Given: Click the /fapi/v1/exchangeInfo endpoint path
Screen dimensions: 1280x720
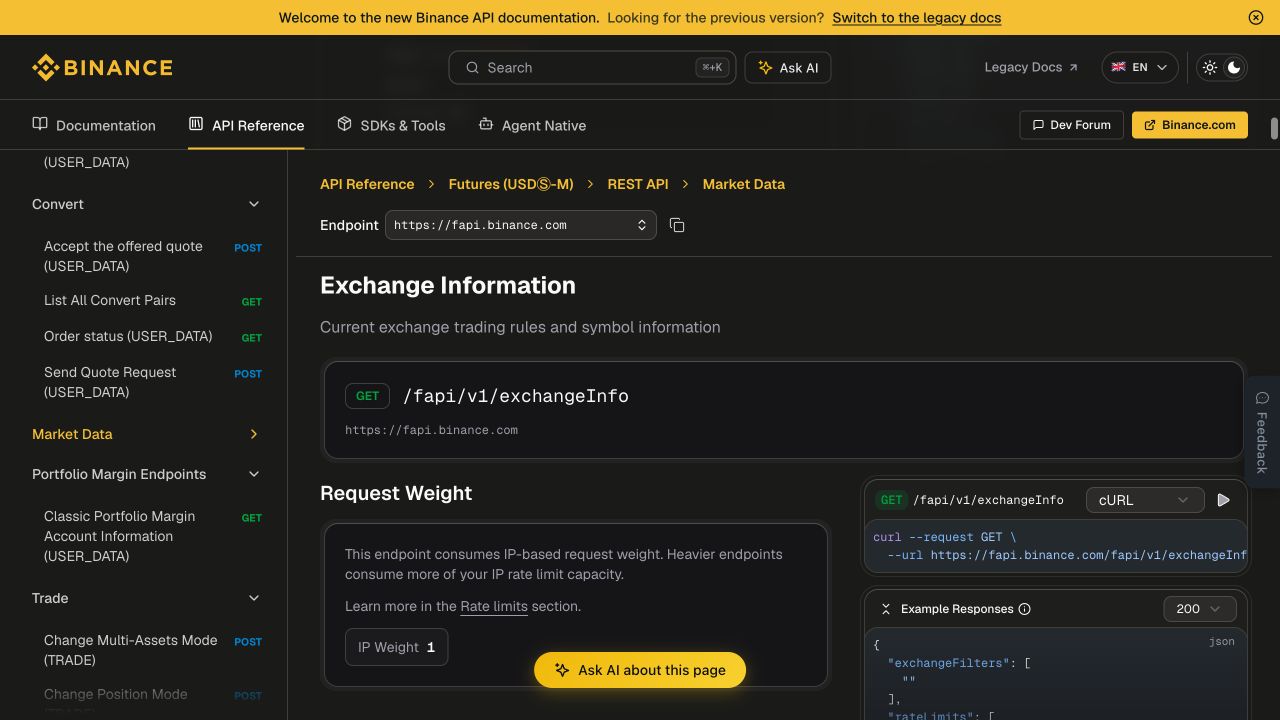Looking at the screenshot, I should coord(516,396).
